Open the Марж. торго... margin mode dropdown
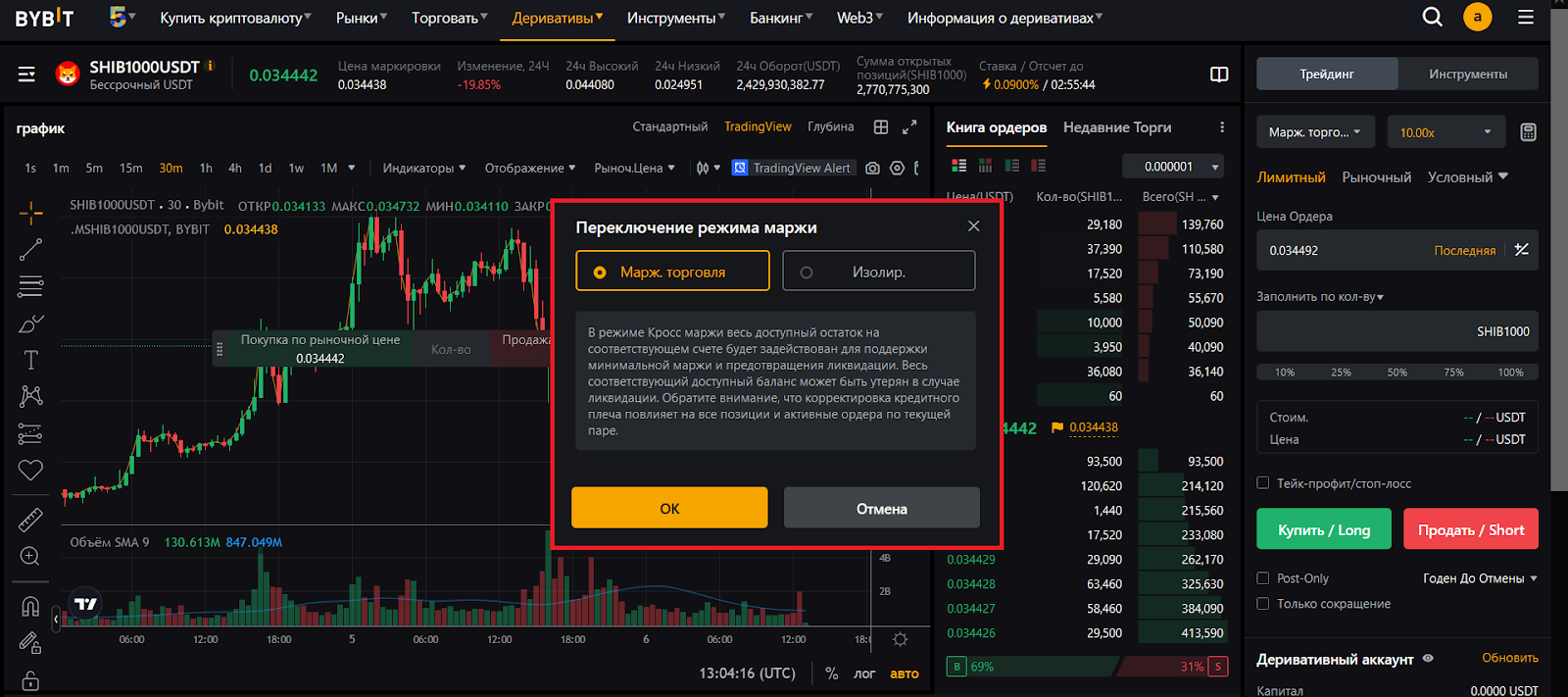The width and height of the screenshot is (1568, 697). pyautogui.click(x=1315, y=132)
